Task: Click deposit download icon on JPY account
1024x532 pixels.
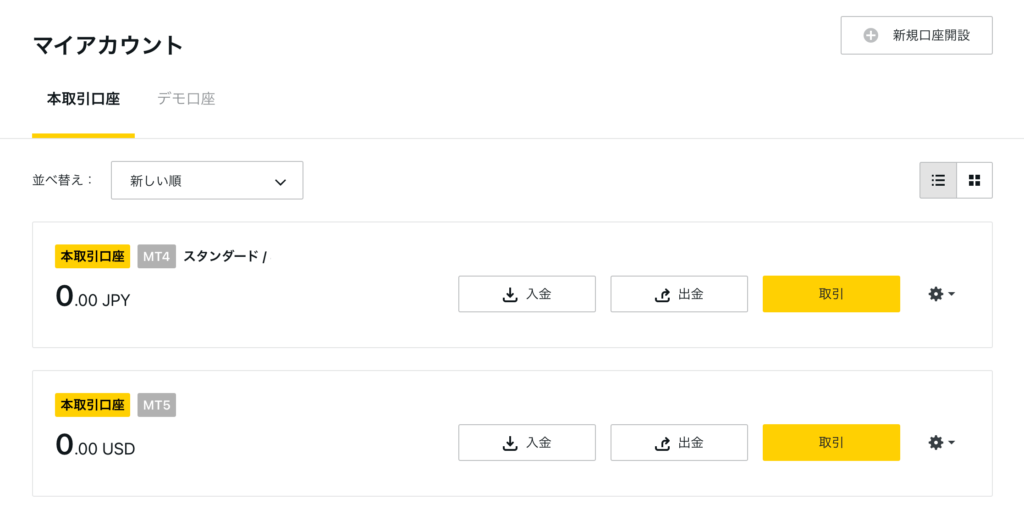Action: [x=510, y=294]
